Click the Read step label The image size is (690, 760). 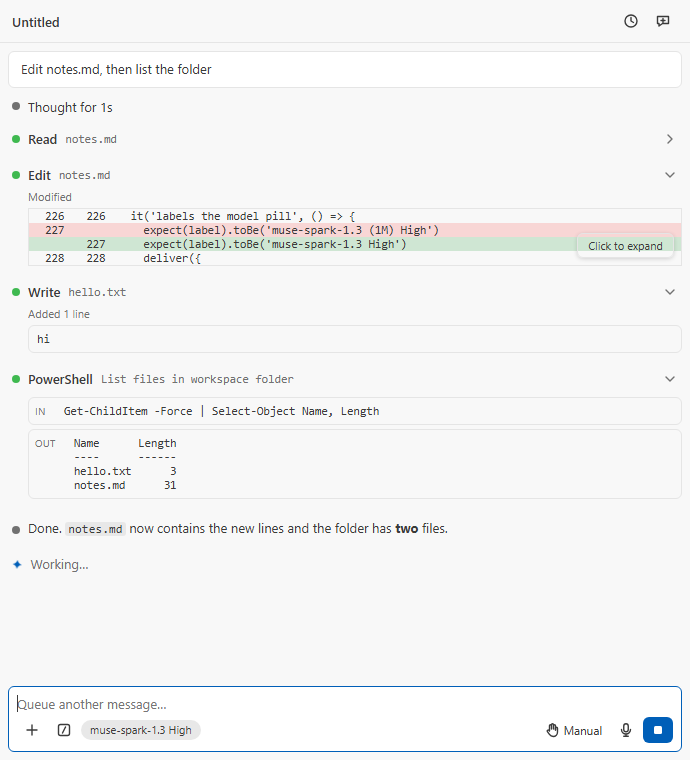(x=42, y=140)
